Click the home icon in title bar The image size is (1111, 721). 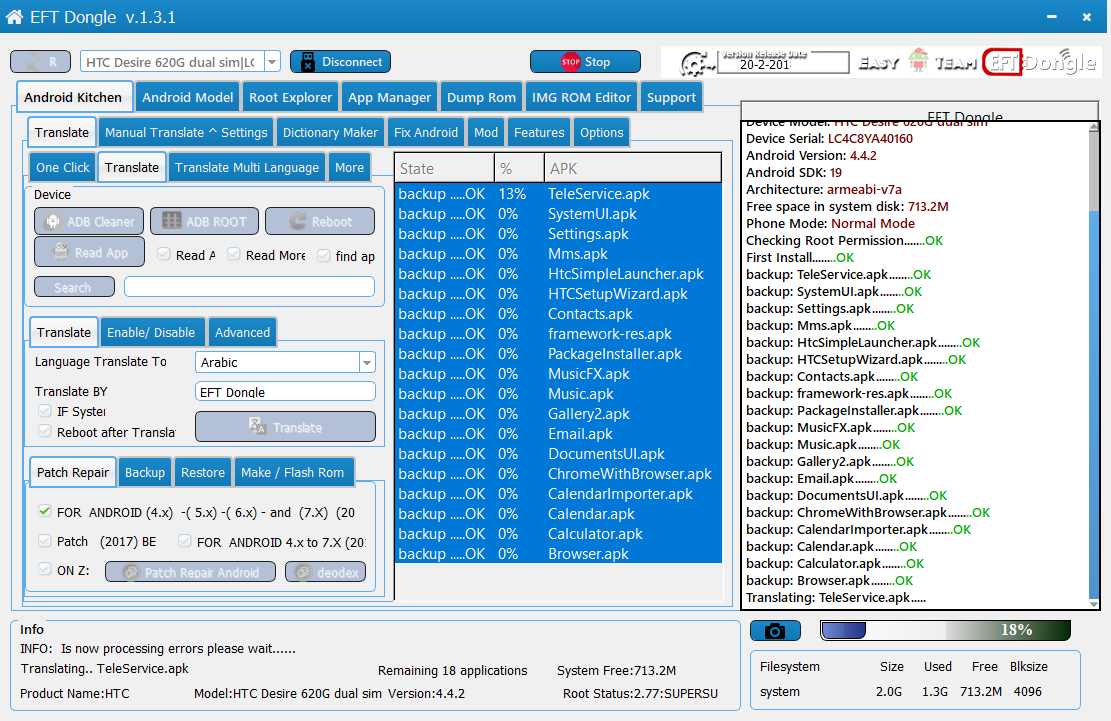[14, 16]
